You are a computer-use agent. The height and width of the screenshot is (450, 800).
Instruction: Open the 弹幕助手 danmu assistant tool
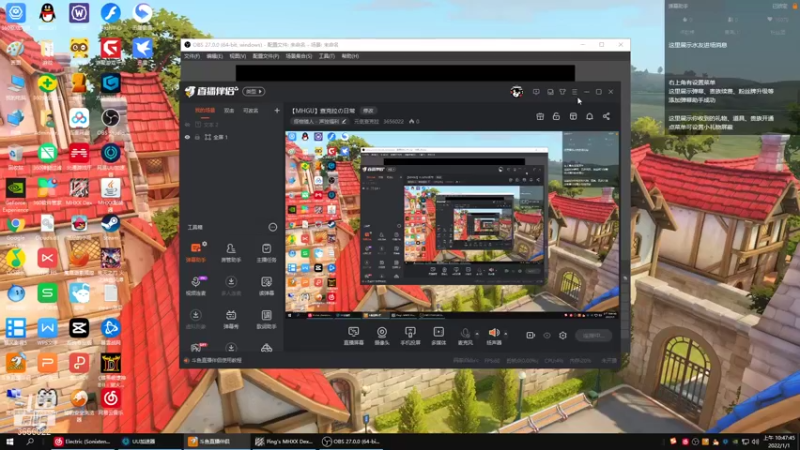coord(195,252)
